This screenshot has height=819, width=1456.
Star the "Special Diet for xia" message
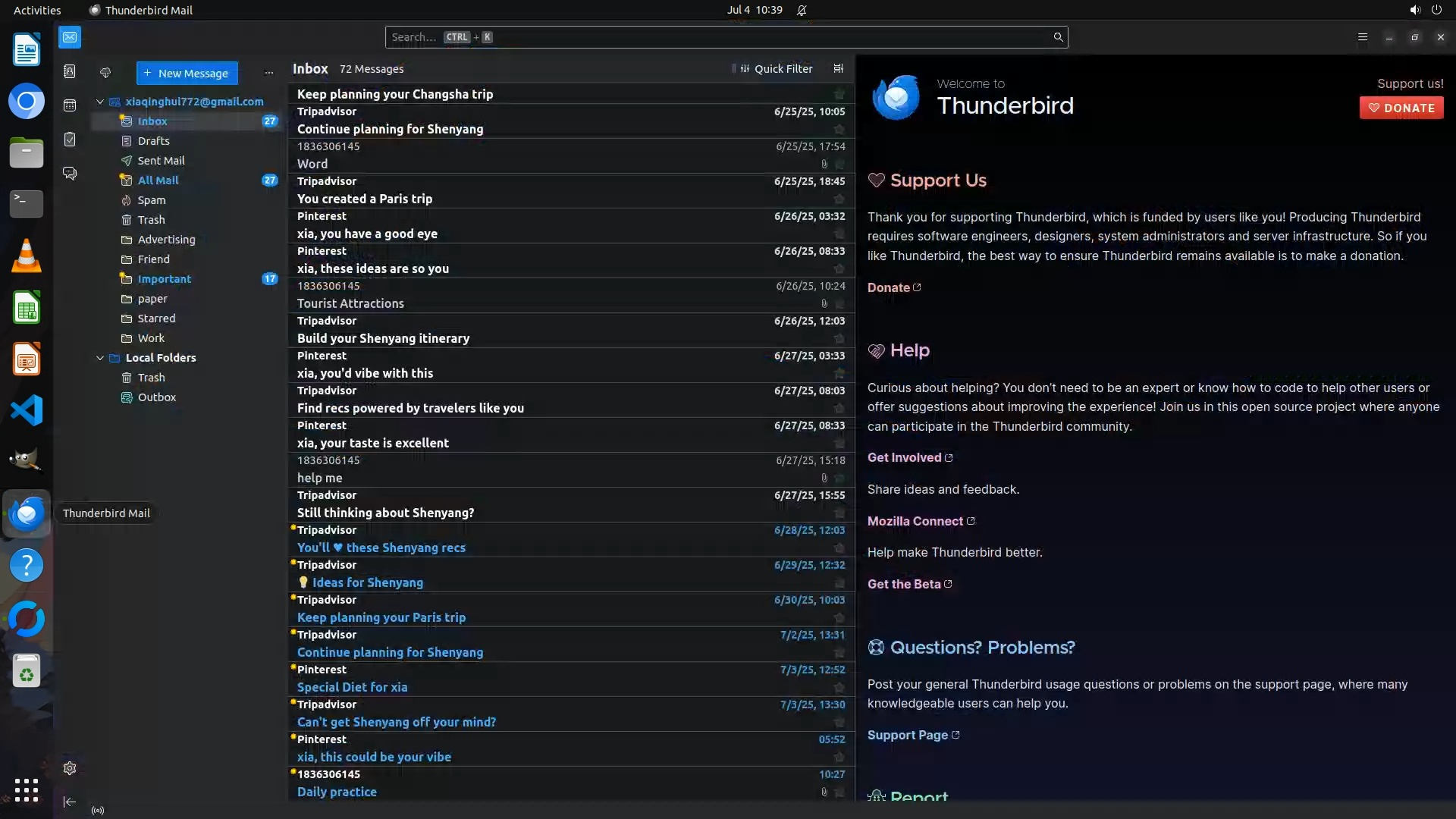[x=839, y=688]
